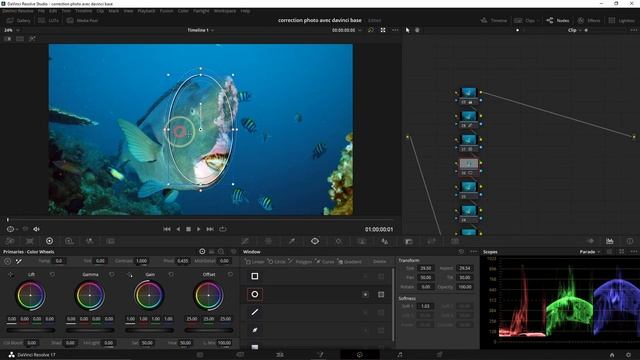The image size is (640, 360).
Task: Open the Workspace menu
Action: point(224,11)
